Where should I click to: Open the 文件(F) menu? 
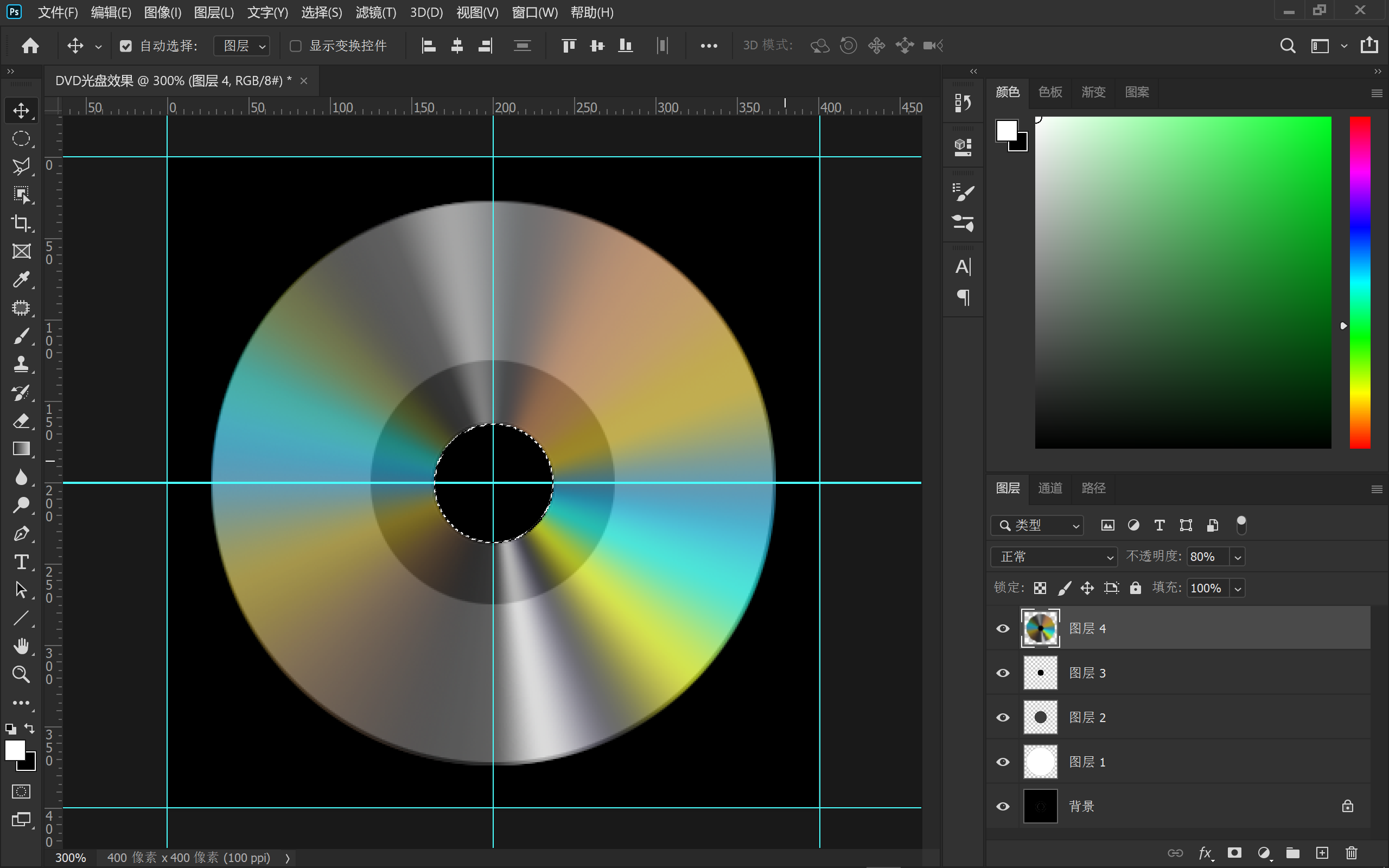58,12
